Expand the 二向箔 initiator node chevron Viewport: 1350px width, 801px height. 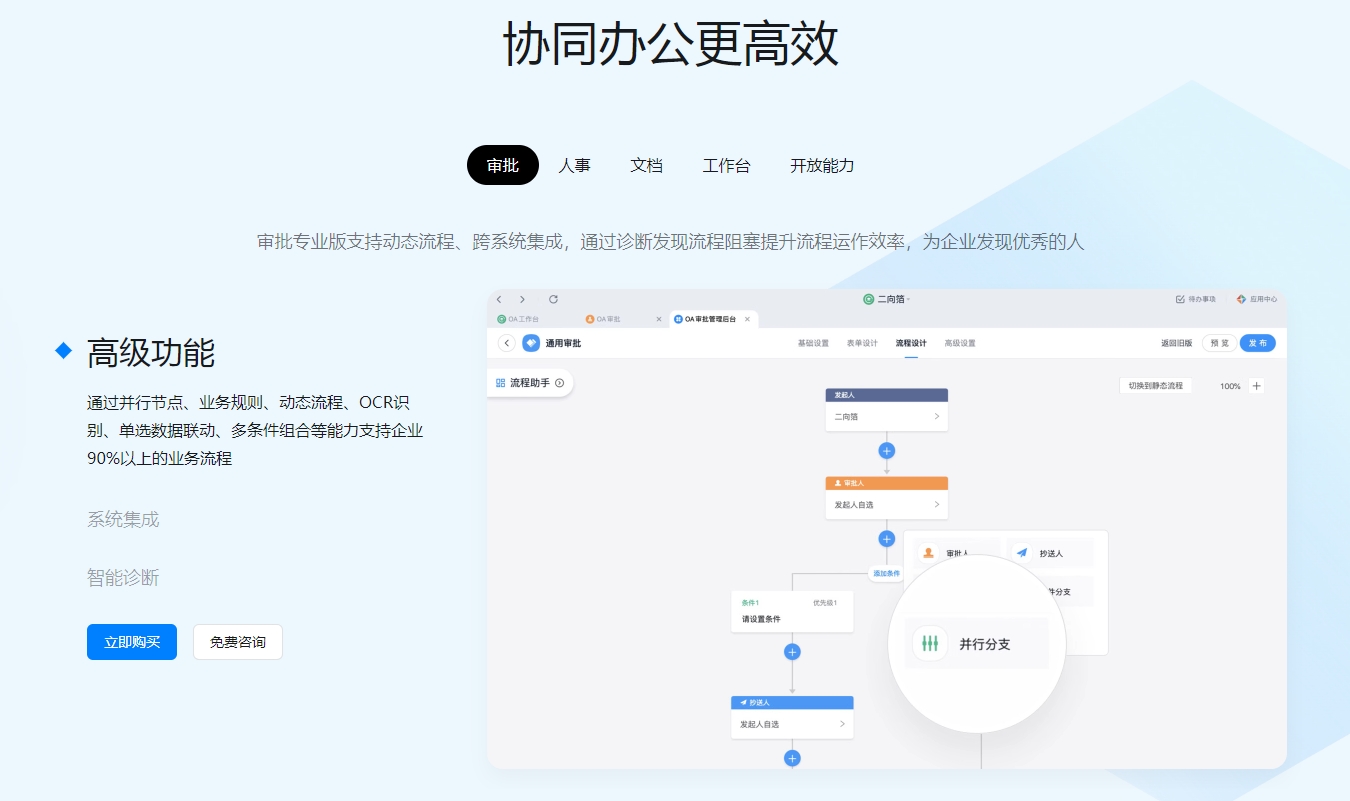point(937,416)
